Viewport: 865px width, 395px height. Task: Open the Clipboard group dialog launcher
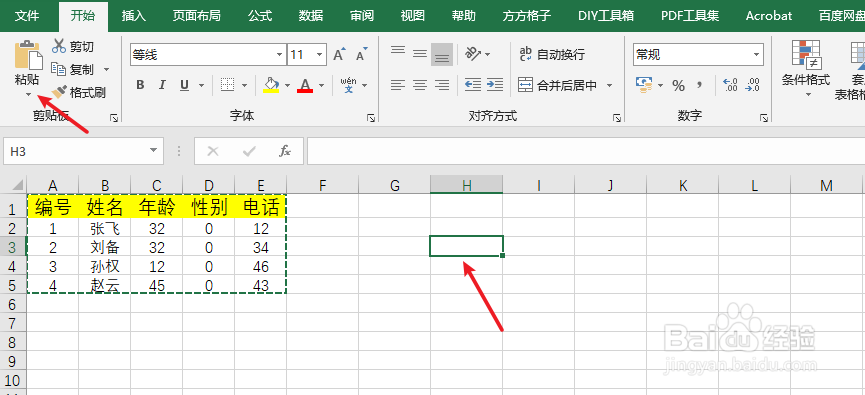tap(114, 118)
